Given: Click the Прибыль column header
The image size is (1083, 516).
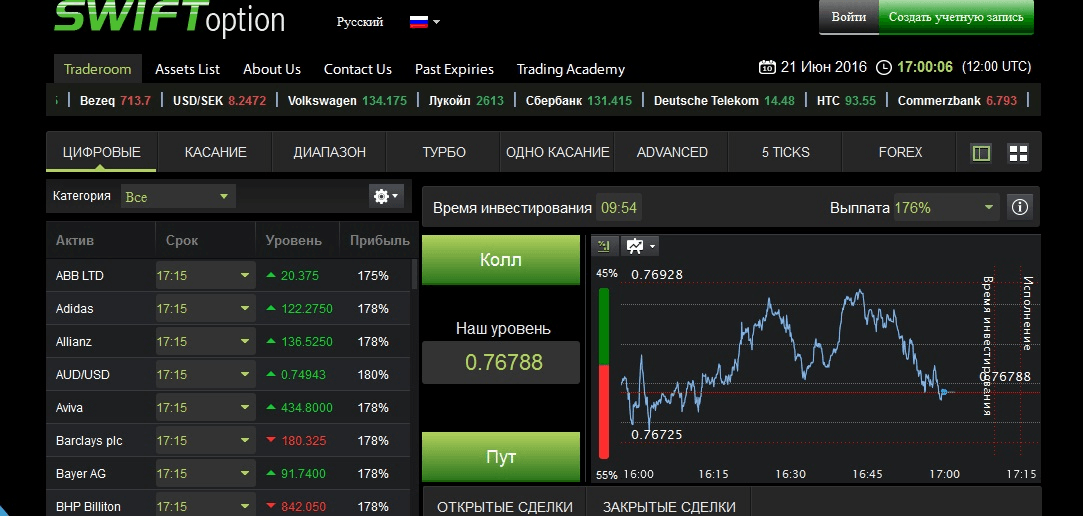Looking at the screenshot, I should [x=379, y=240].
